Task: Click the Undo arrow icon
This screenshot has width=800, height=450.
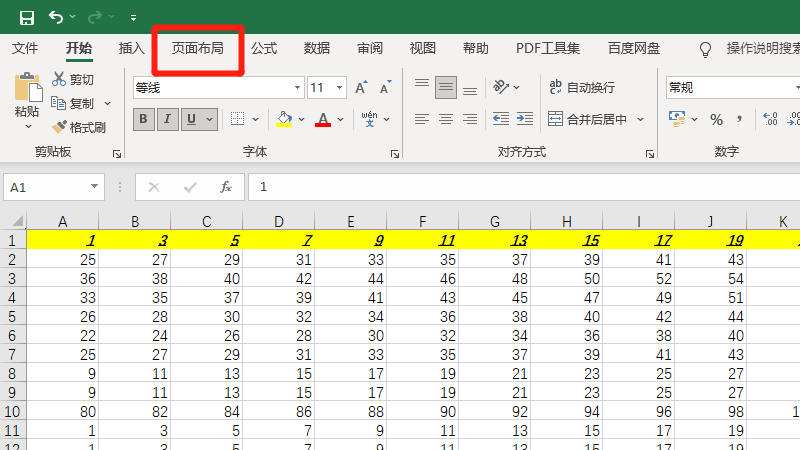Action: 55,17
